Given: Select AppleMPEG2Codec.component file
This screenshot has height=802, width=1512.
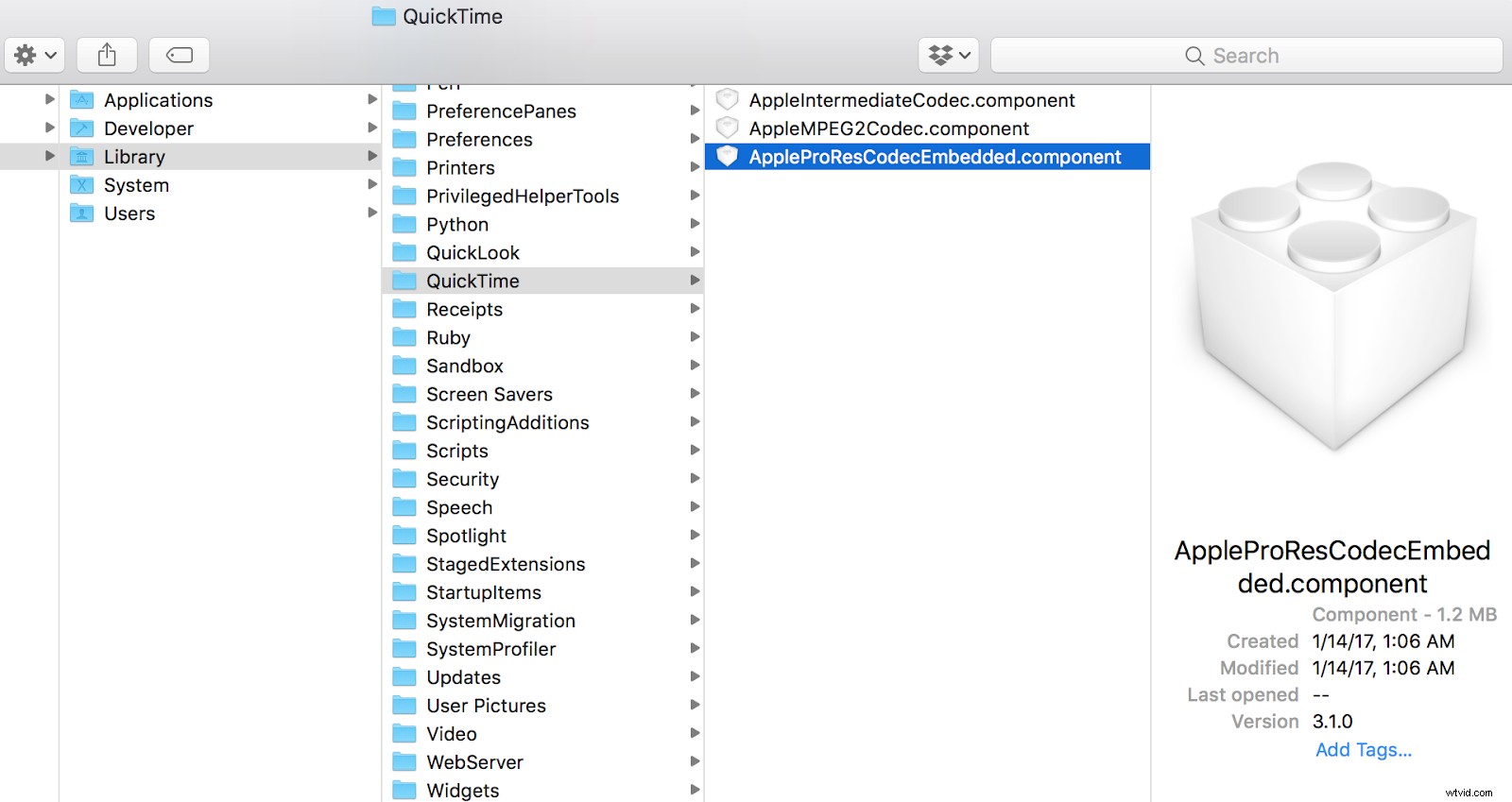Looking at the screenshot, I should tap(927, 128).
